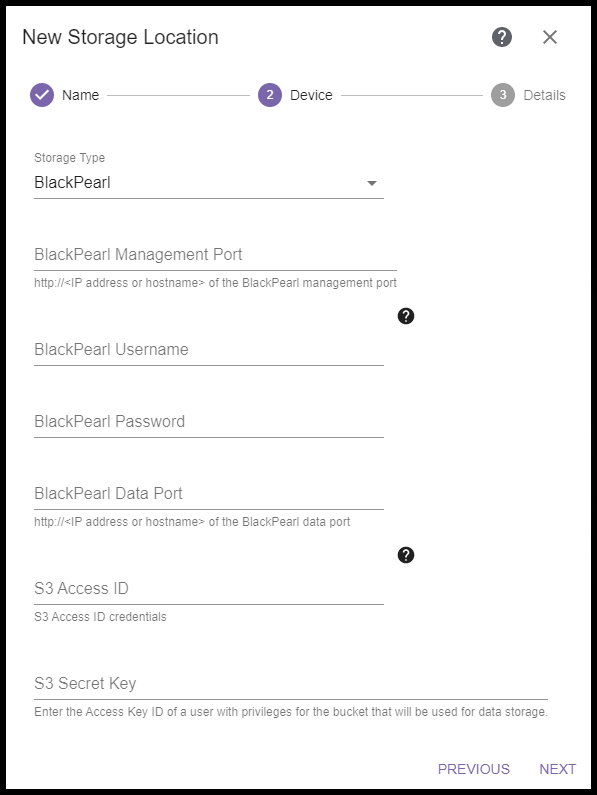
Task: Click the Storage Type label
Action: coord(69,158)
